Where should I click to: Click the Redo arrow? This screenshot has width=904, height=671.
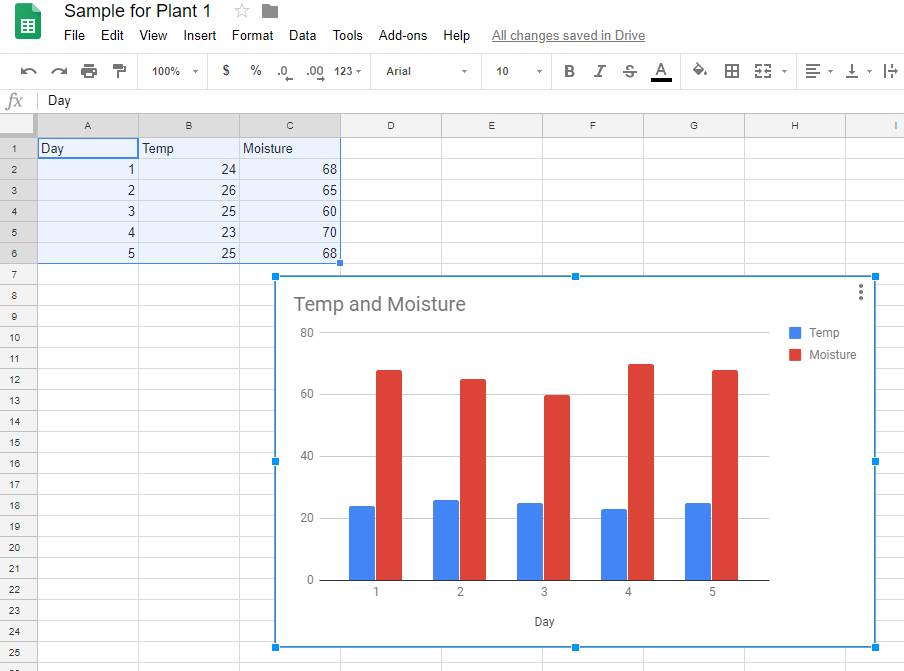coord(59,71)
